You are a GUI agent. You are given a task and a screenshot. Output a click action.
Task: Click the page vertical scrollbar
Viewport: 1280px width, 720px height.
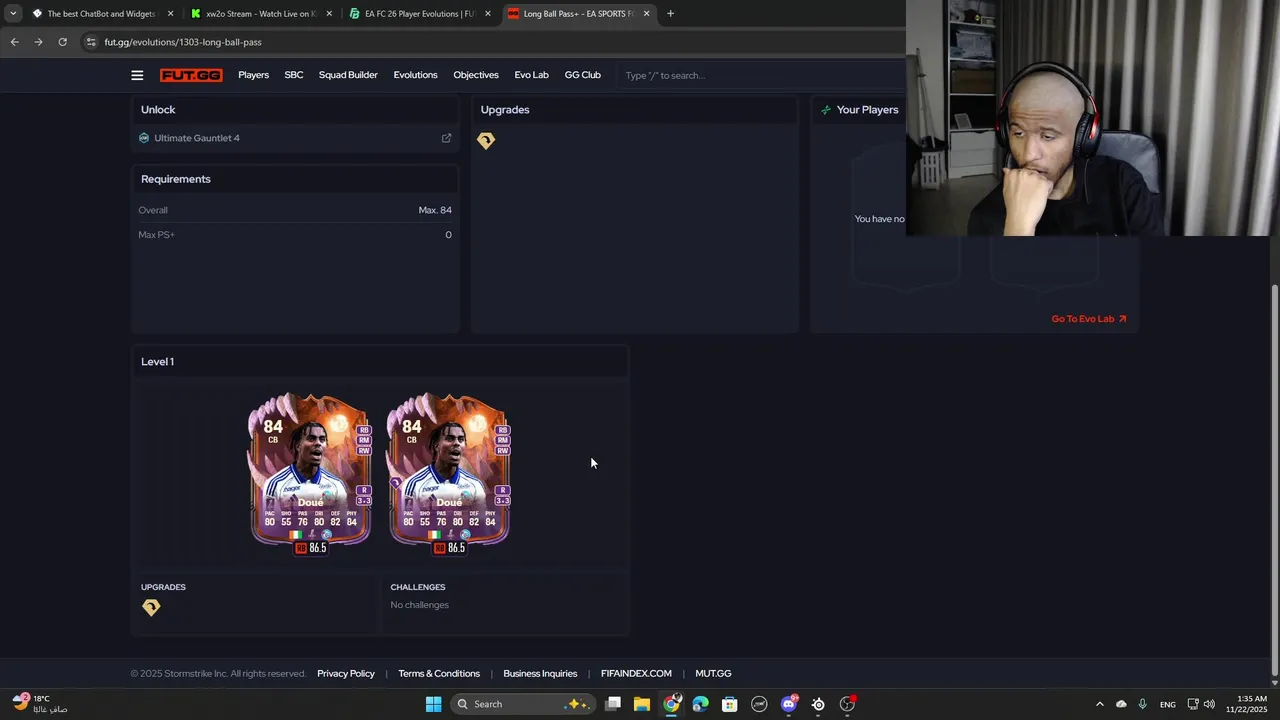[x=1274, y=480]
